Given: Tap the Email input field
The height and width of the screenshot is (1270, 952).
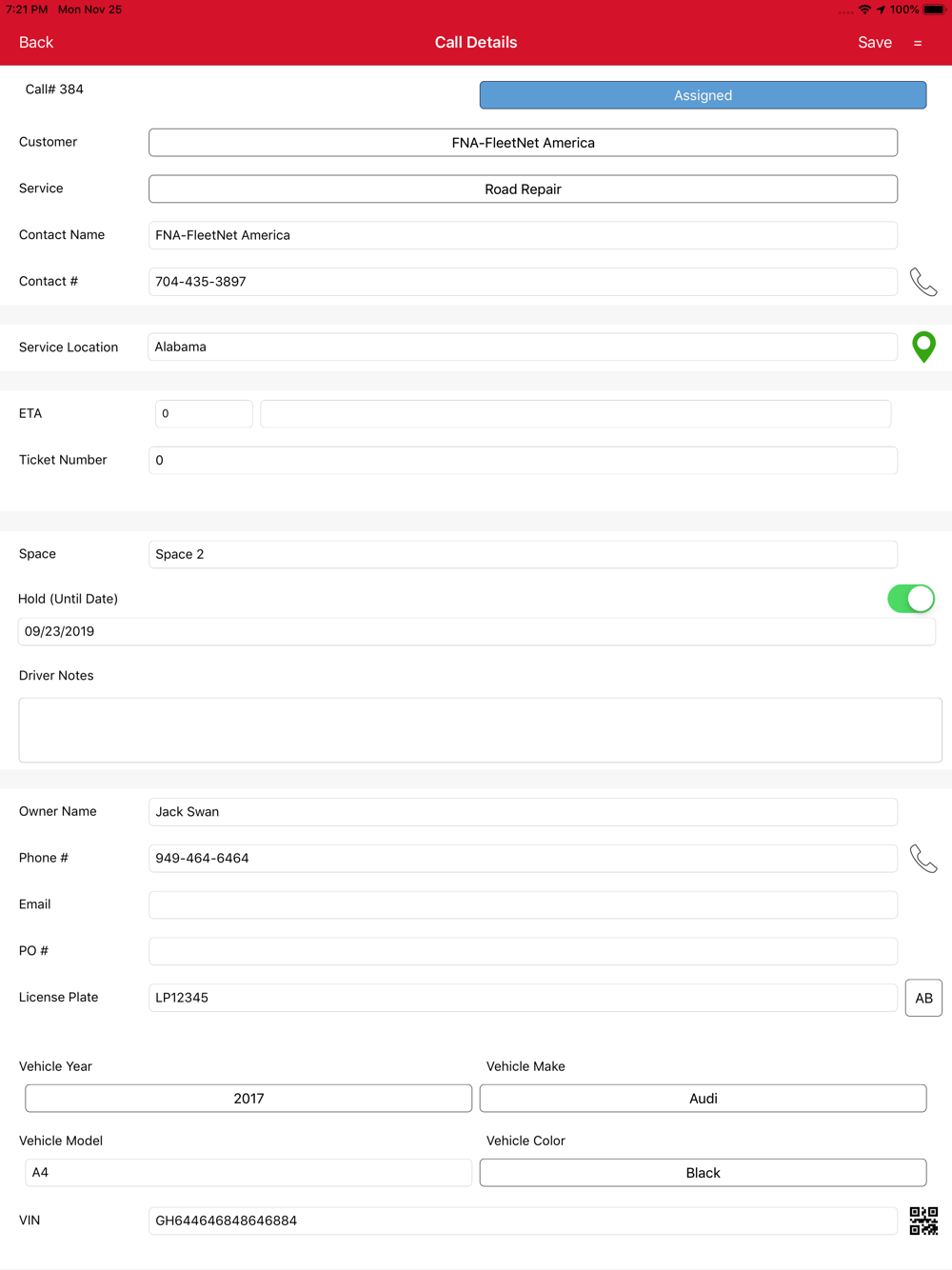Looking at the screenshot, I should (x=523, y=904).
